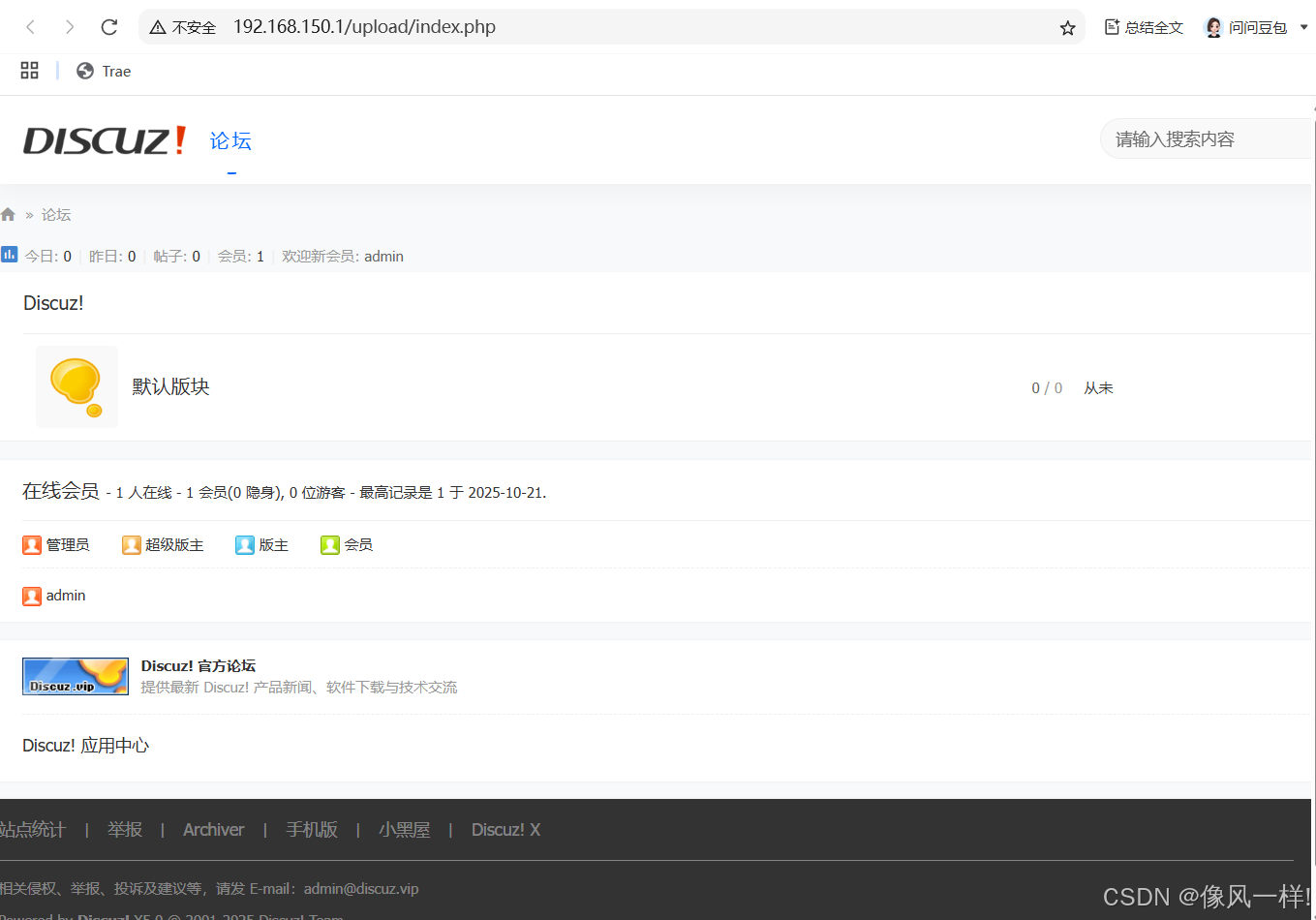Image resolution: width=1316 pixels, height=920 pixels.
Task: Open online user admin's profile
Action: coord(66,596)
